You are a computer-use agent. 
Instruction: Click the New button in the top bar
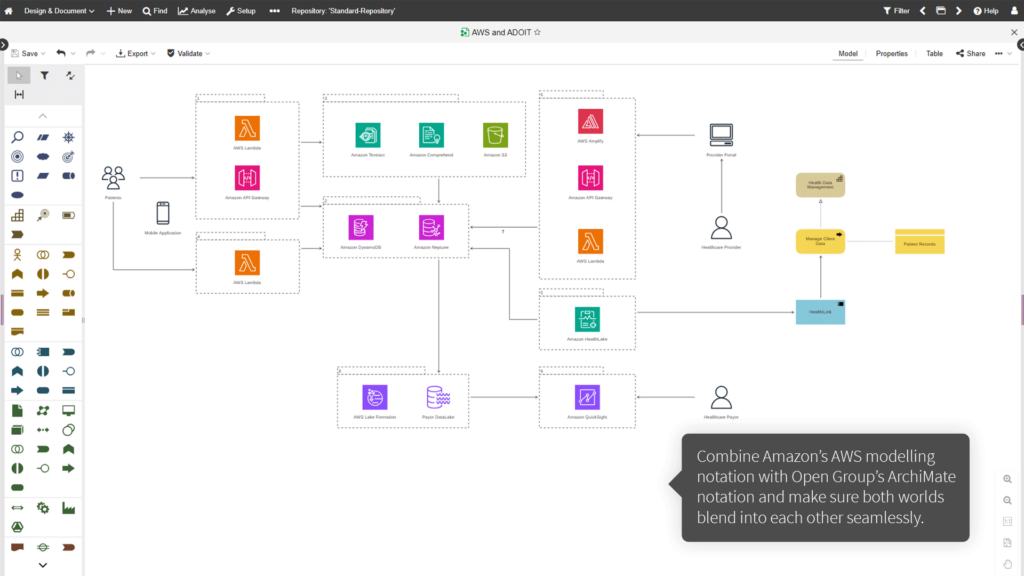pos(120,11)
